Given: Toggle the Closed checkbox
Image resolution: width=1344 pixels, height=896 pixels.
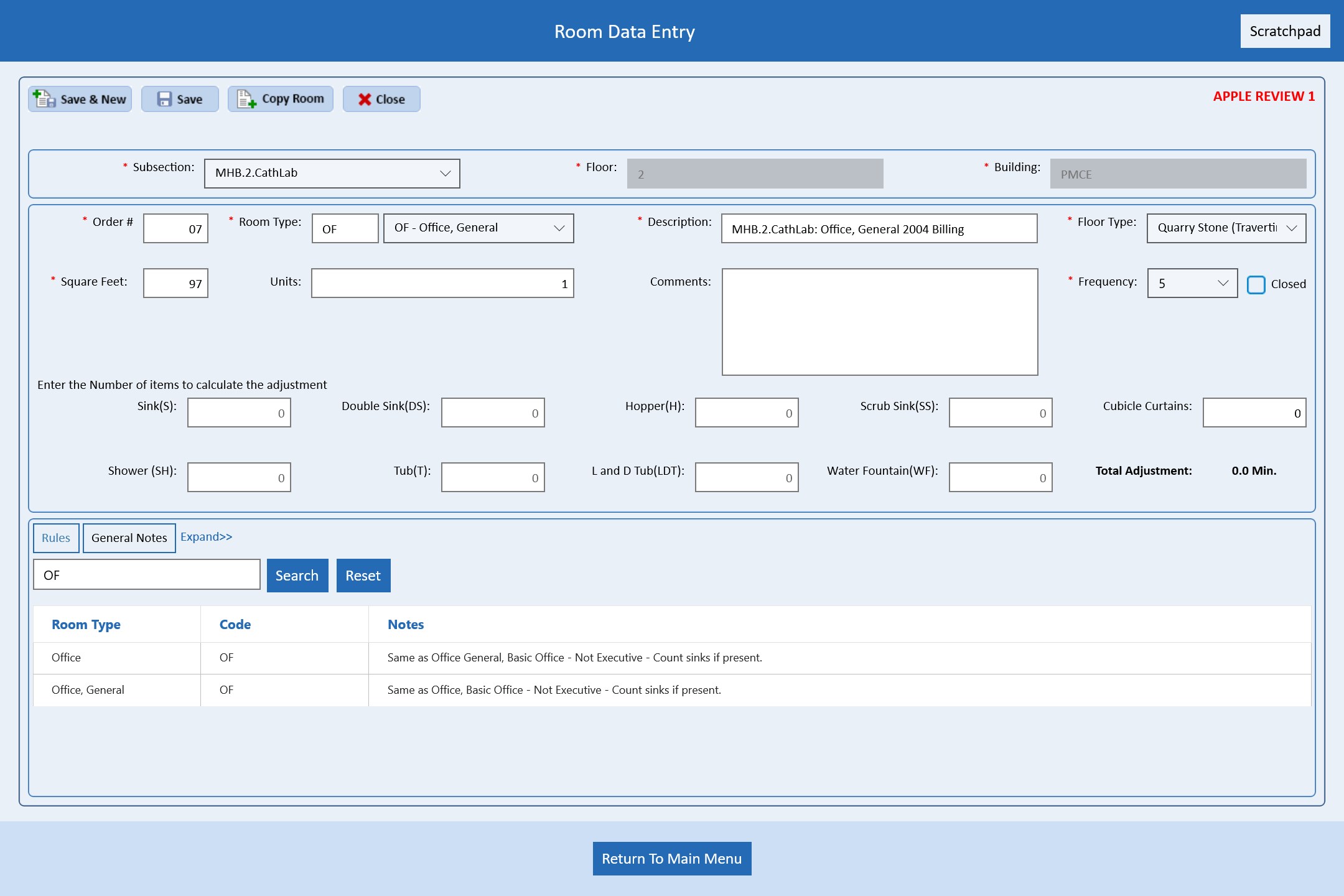Looking at the screenshot, I should click(x=1256, y=284).
